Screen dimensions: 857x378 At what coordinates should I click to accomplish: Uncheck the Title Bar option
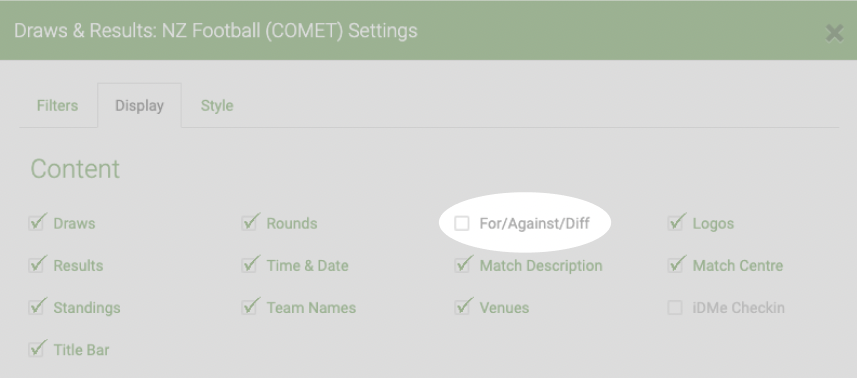(36, 349)
